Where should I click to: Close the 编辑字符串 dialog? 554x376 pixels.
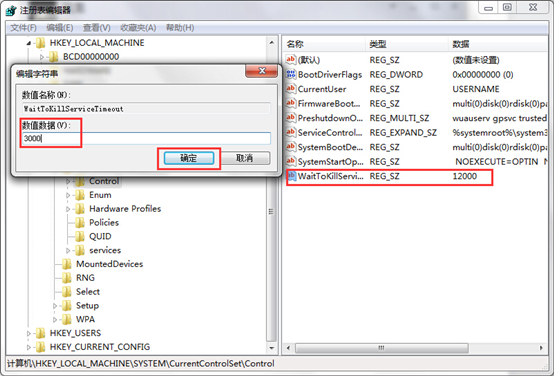click(262, 71)
